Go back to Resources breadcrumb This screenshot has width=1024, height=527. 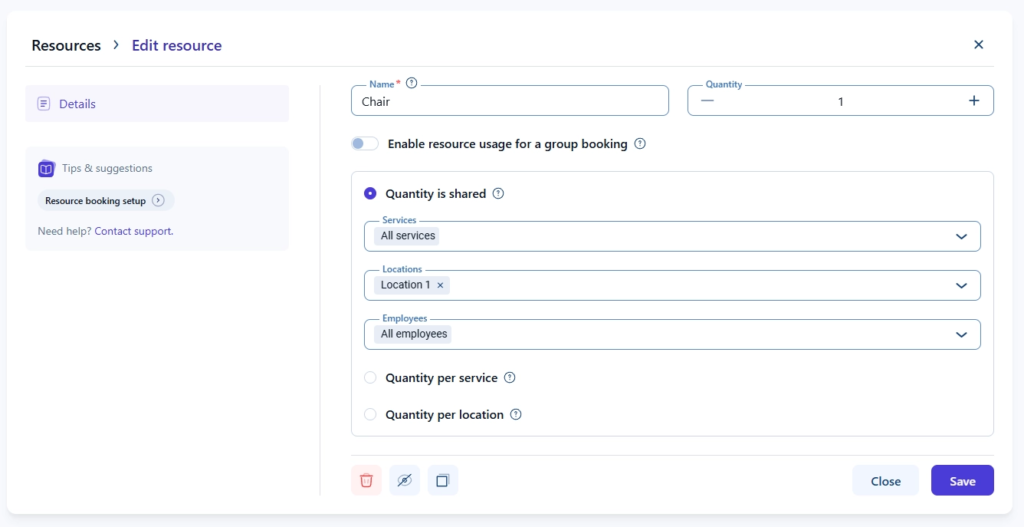click(x=66, y=45)
